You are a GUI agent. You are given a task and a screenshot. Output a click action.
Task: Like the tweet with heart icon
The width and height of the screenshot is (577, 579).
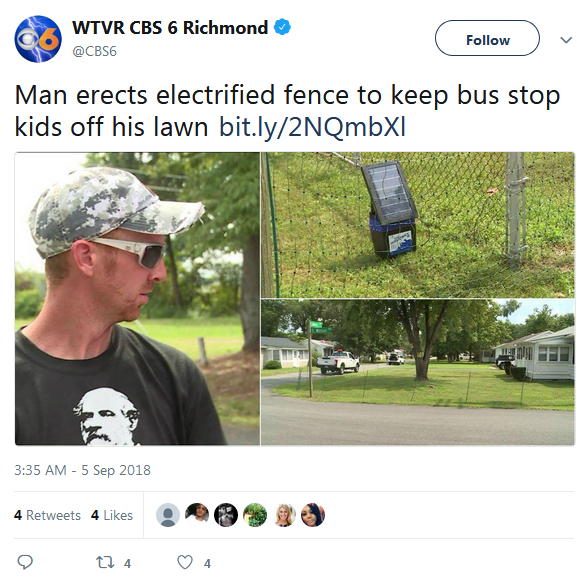(185, 562)
